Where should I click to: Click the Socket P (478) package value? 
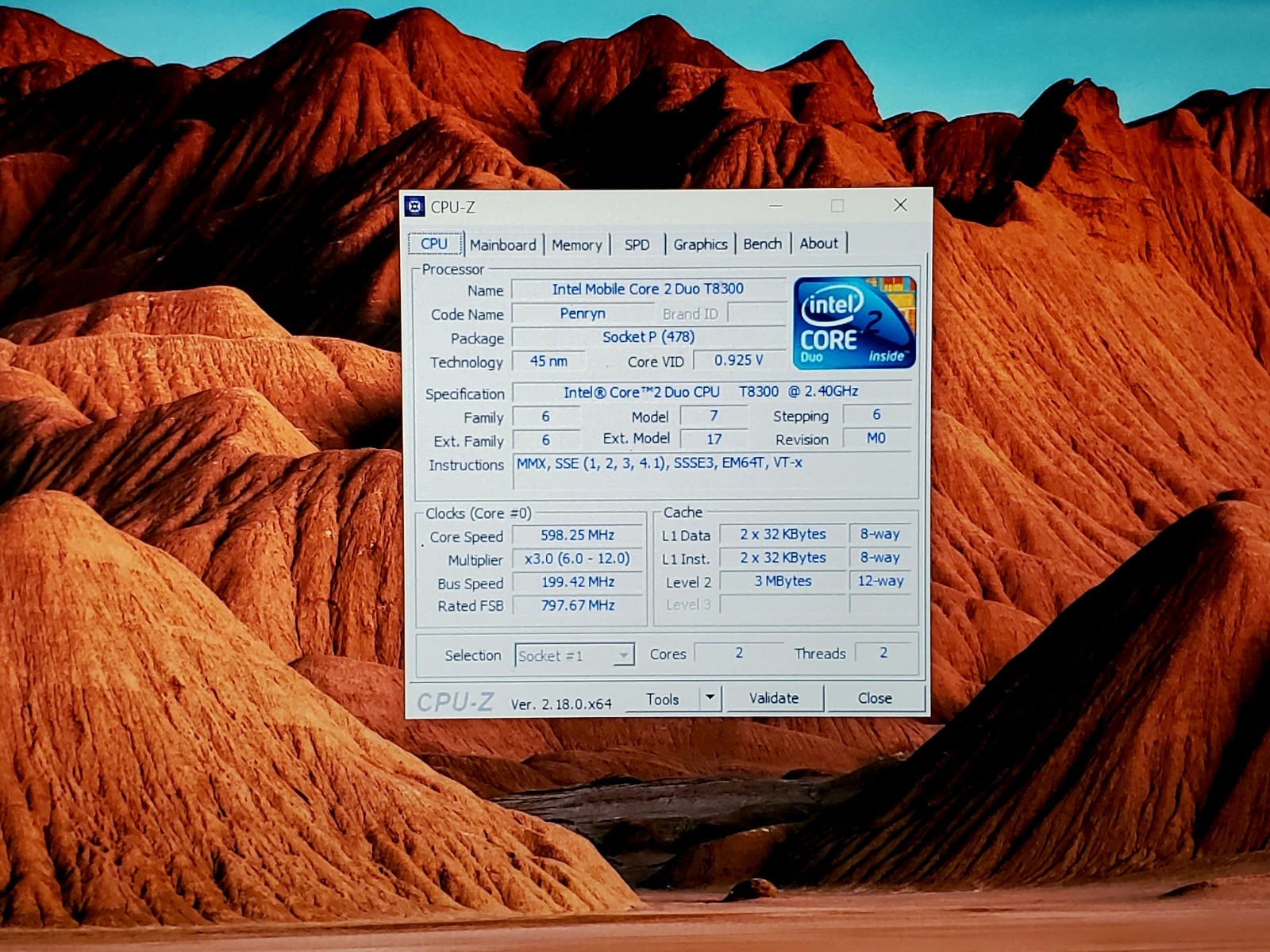point(648,337)
